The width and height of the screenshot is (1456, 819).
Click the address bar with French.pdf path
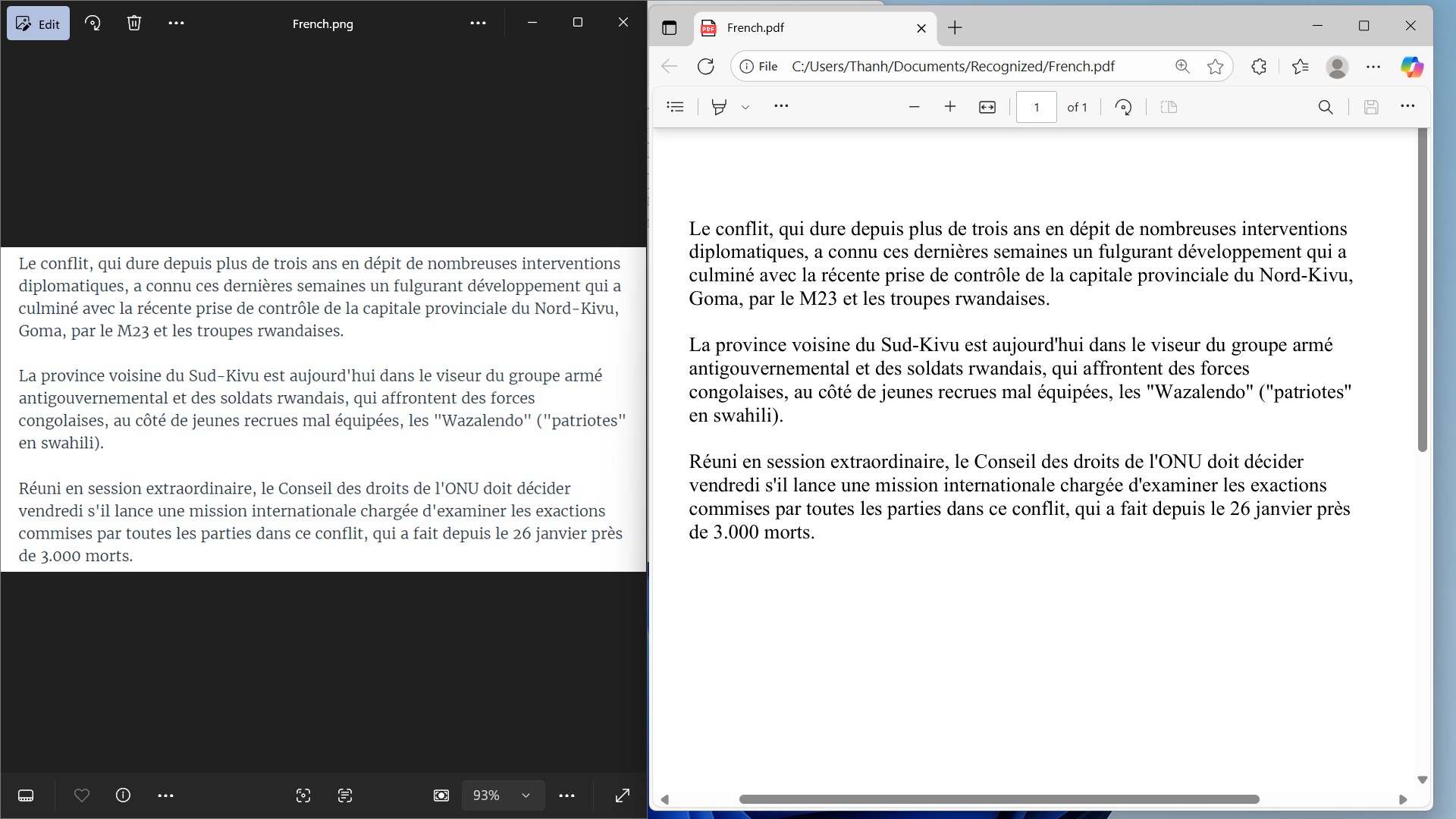[953, 67]
